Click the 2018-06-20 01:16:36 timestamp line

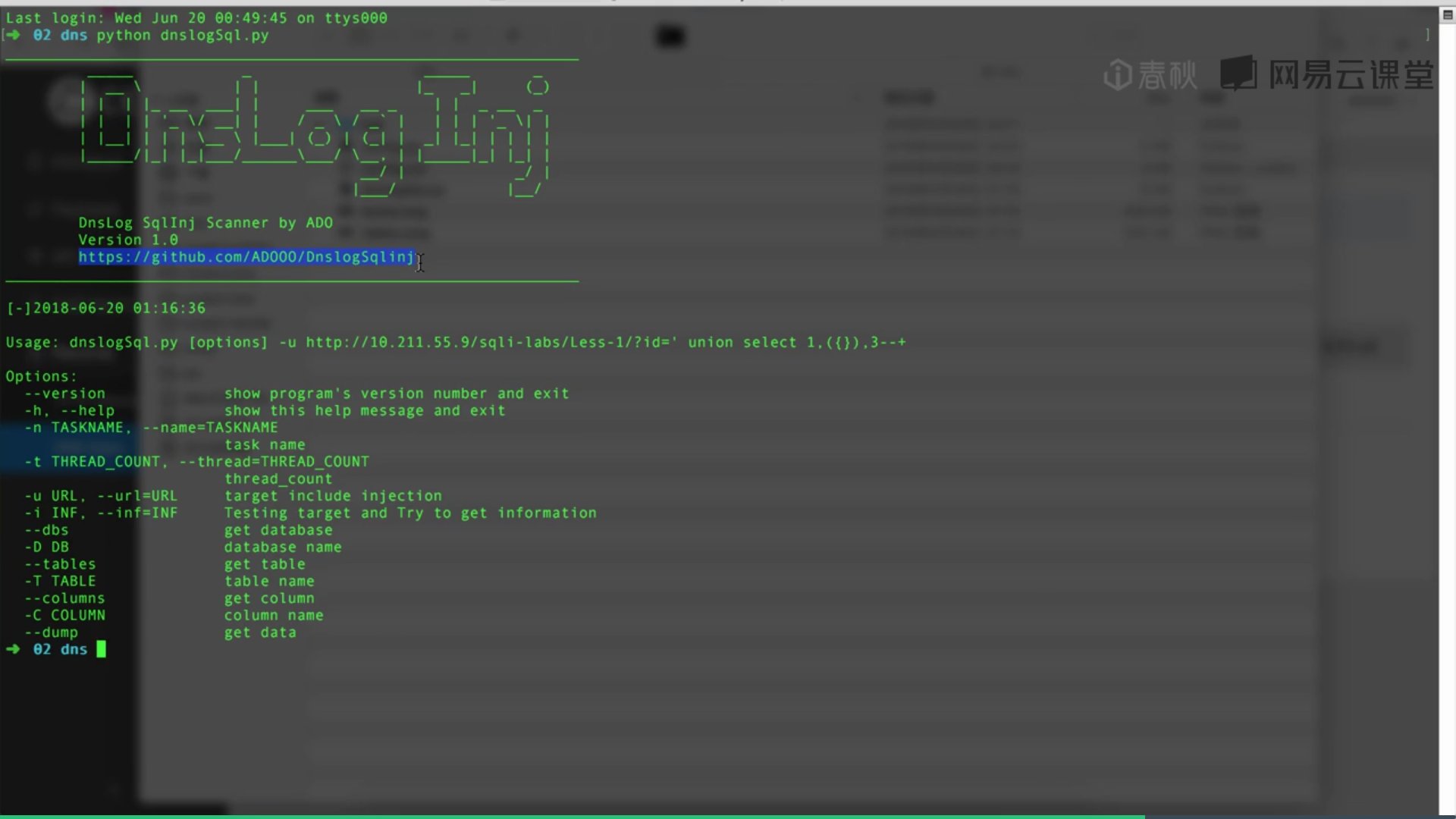[x=106, y=308]
